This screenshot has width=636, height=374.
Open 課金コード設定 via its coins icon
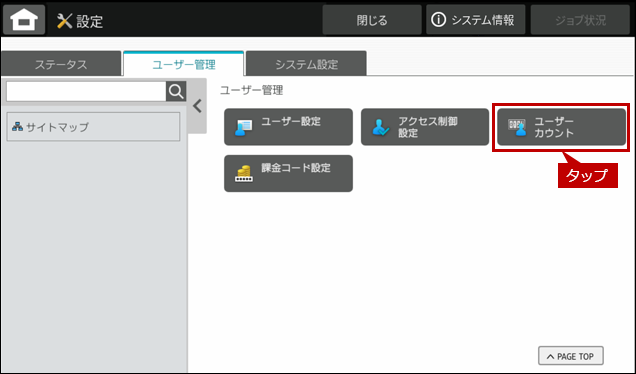click(244, 174)
